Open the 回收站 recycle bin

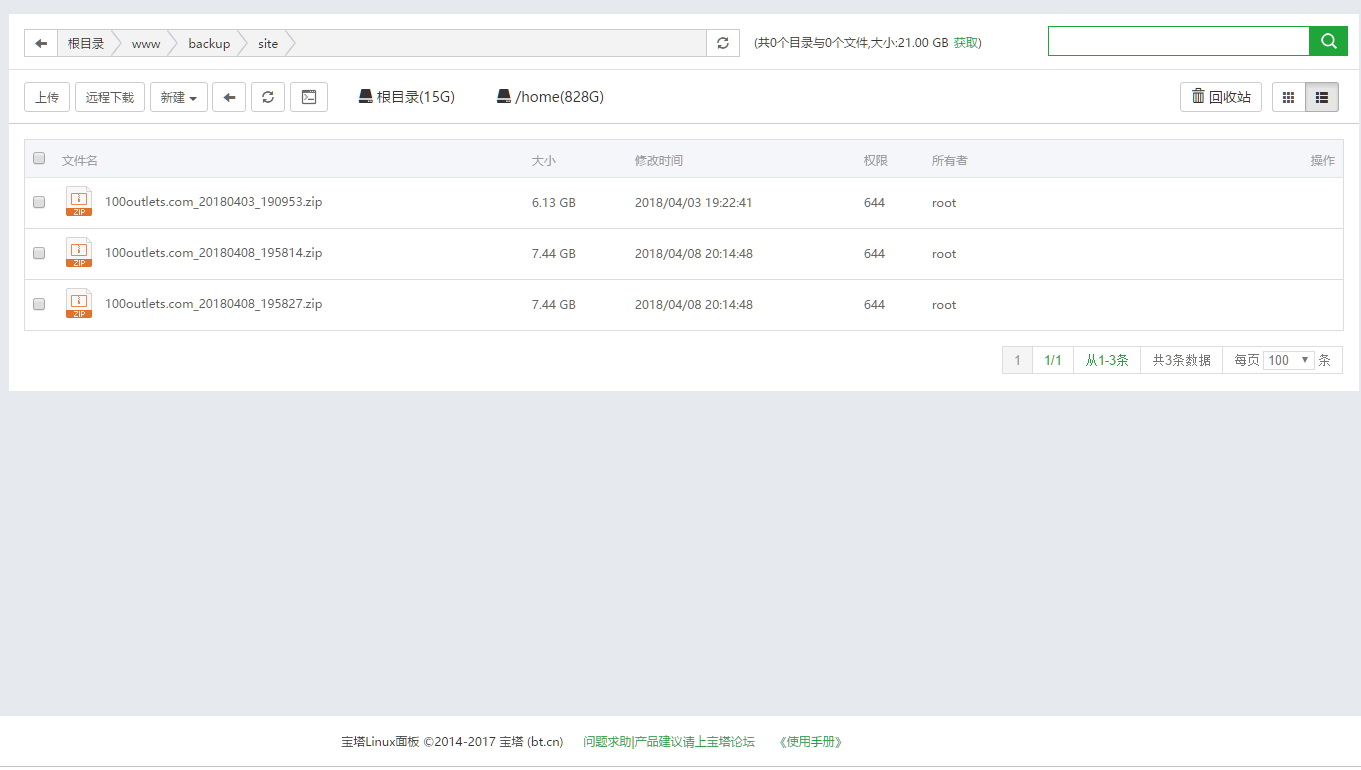pos(1220,97)
